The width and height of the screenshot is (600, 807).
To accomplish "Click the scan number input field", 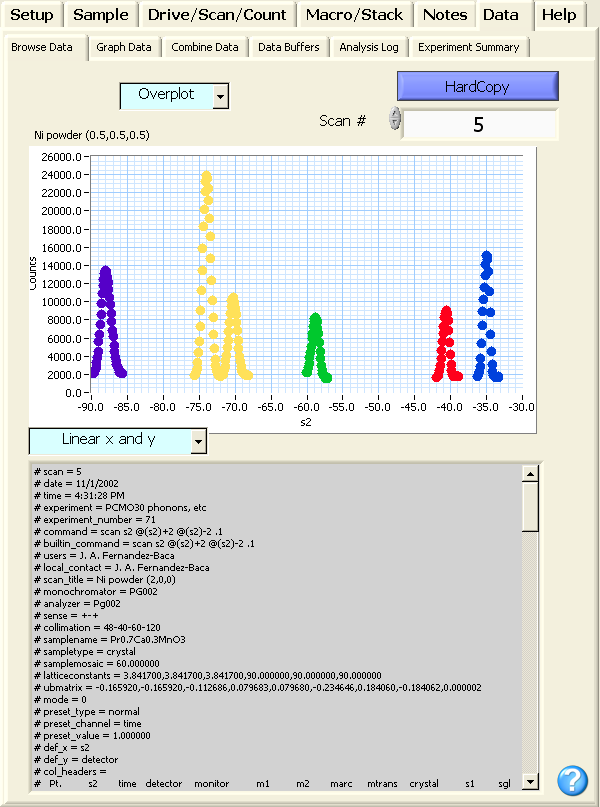I will (479, 125).
